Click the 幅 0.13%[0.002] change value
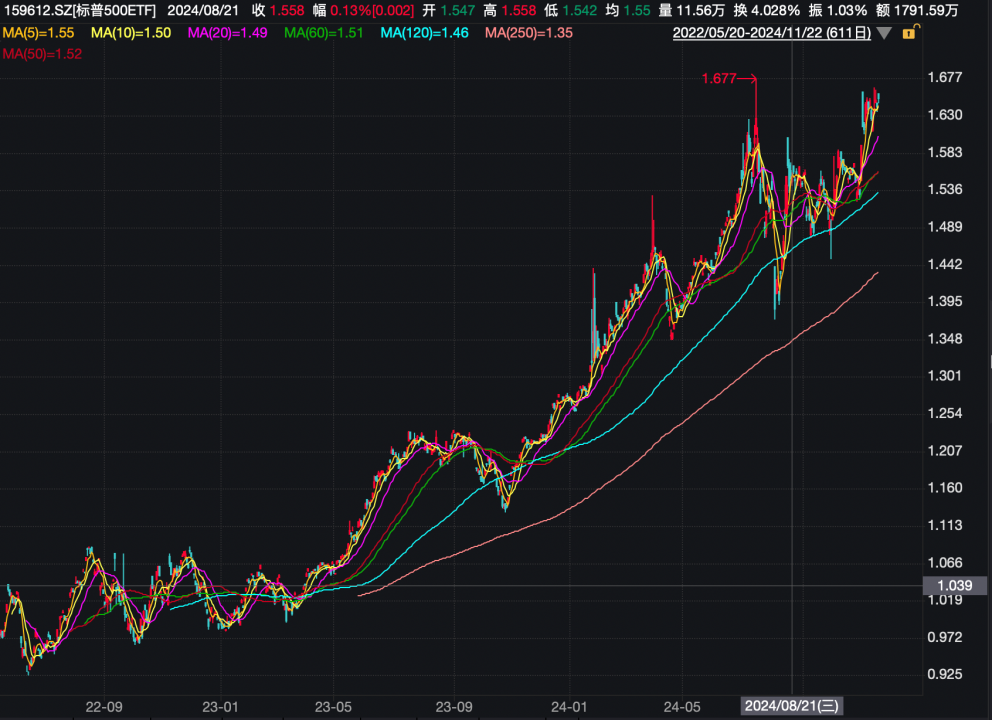 point(363,11)
